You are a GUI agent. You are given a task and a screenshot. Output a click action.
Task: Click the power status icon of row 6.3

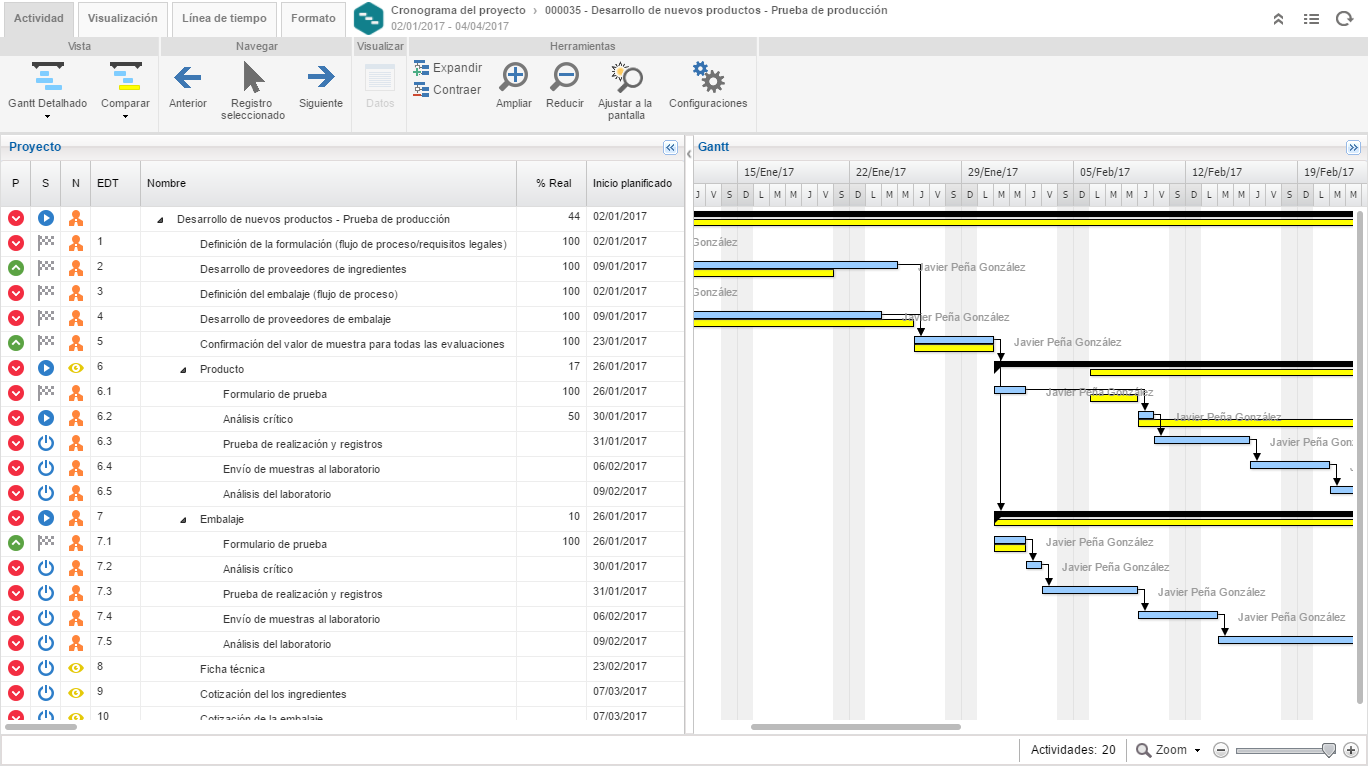tap(46, 443)
